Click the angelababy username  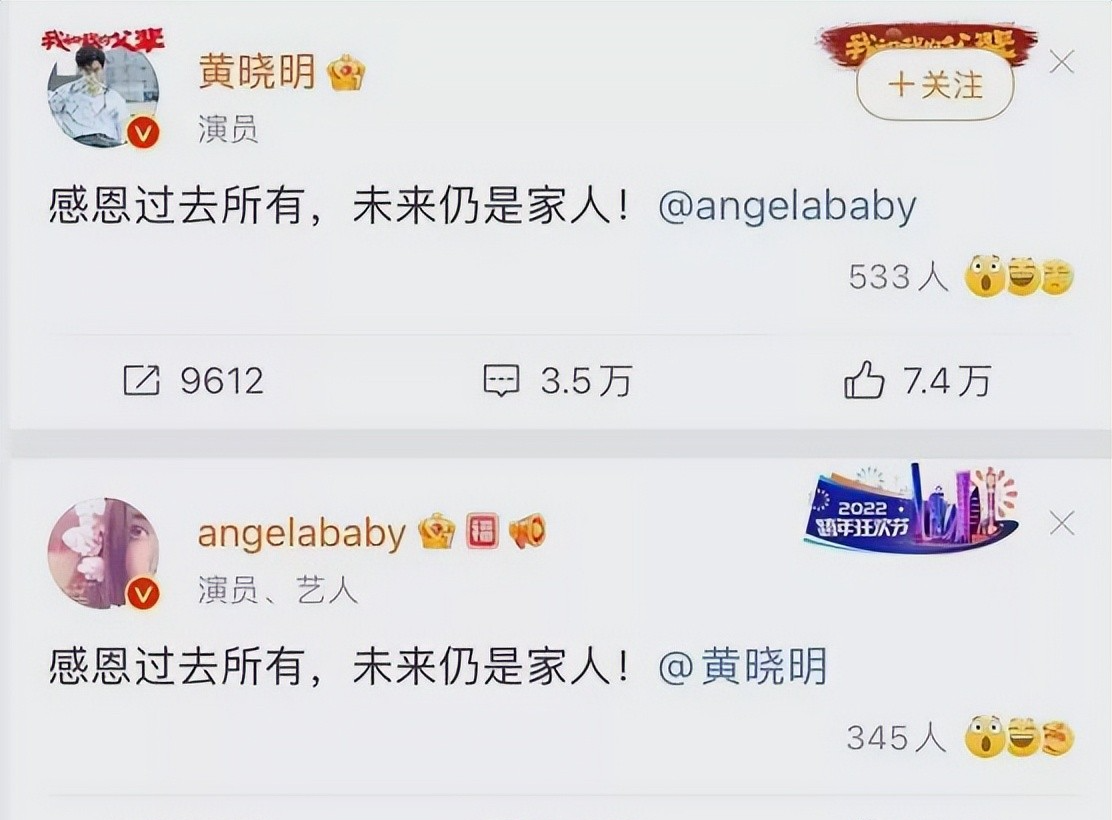coord(301,533)
